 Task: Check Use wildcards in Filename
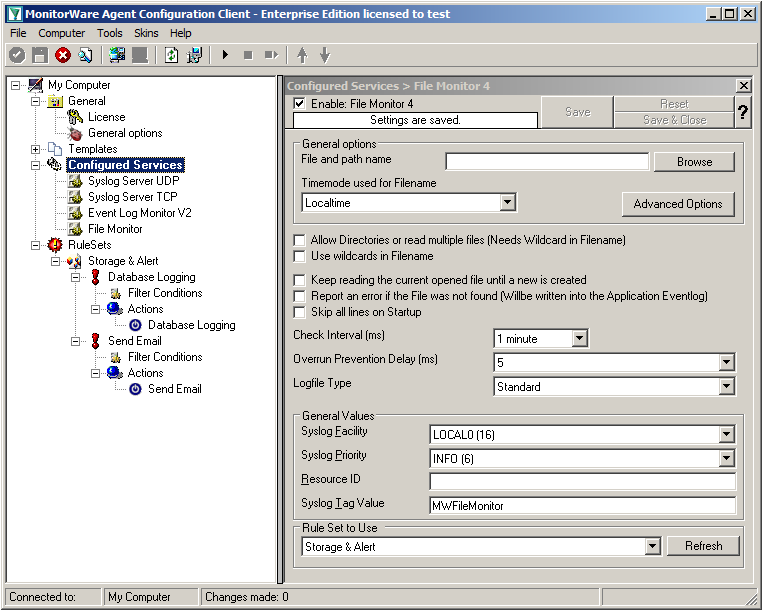pyautogui.click(x=300, y=256)
